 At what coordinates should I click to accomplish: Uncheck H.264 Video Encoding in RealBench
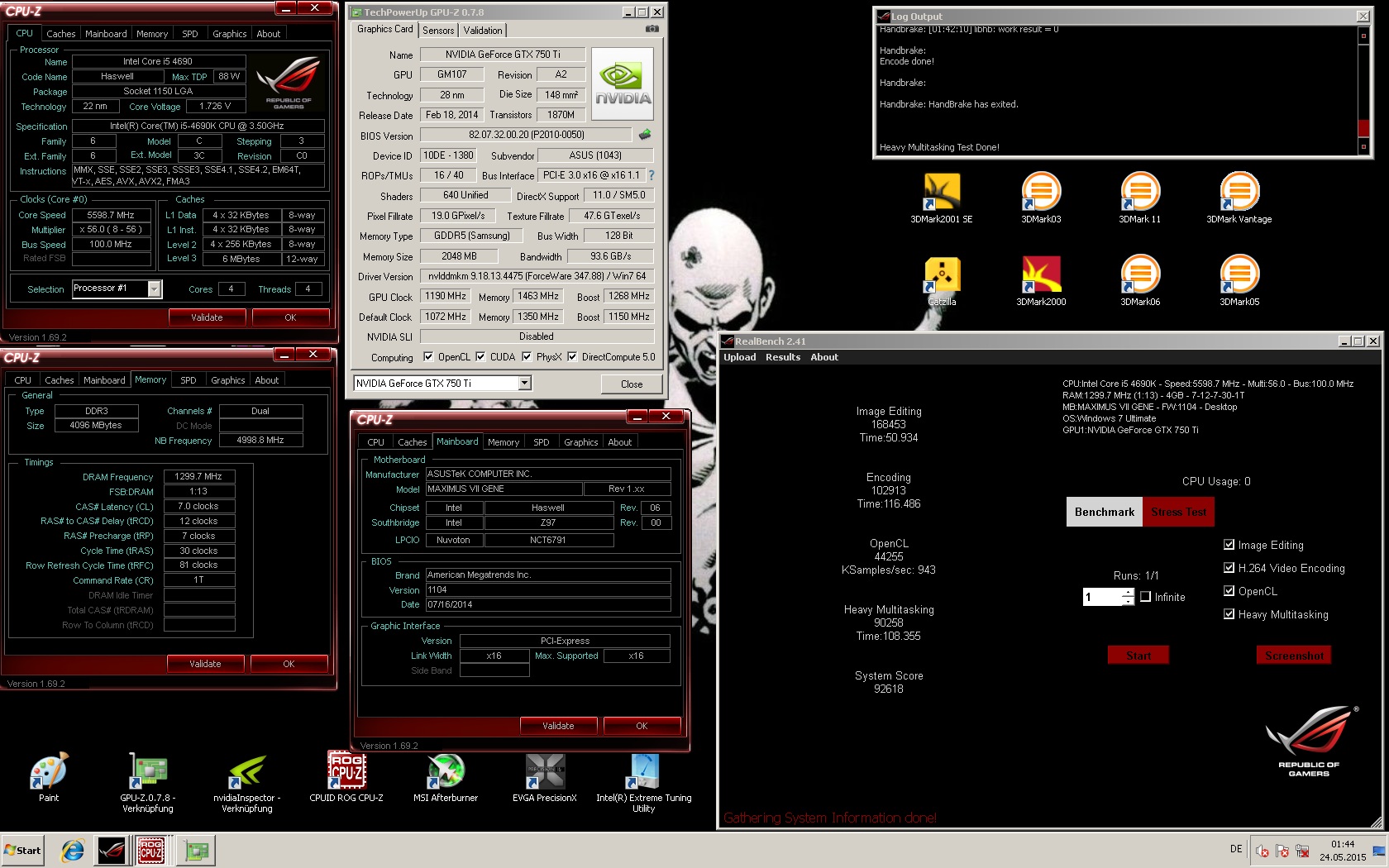[x=1229, y=568]
